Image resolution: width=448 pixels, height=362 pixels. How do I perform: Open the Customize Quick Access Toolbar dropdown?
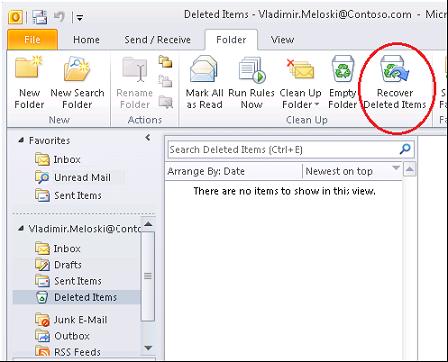[x=79, y=17]
